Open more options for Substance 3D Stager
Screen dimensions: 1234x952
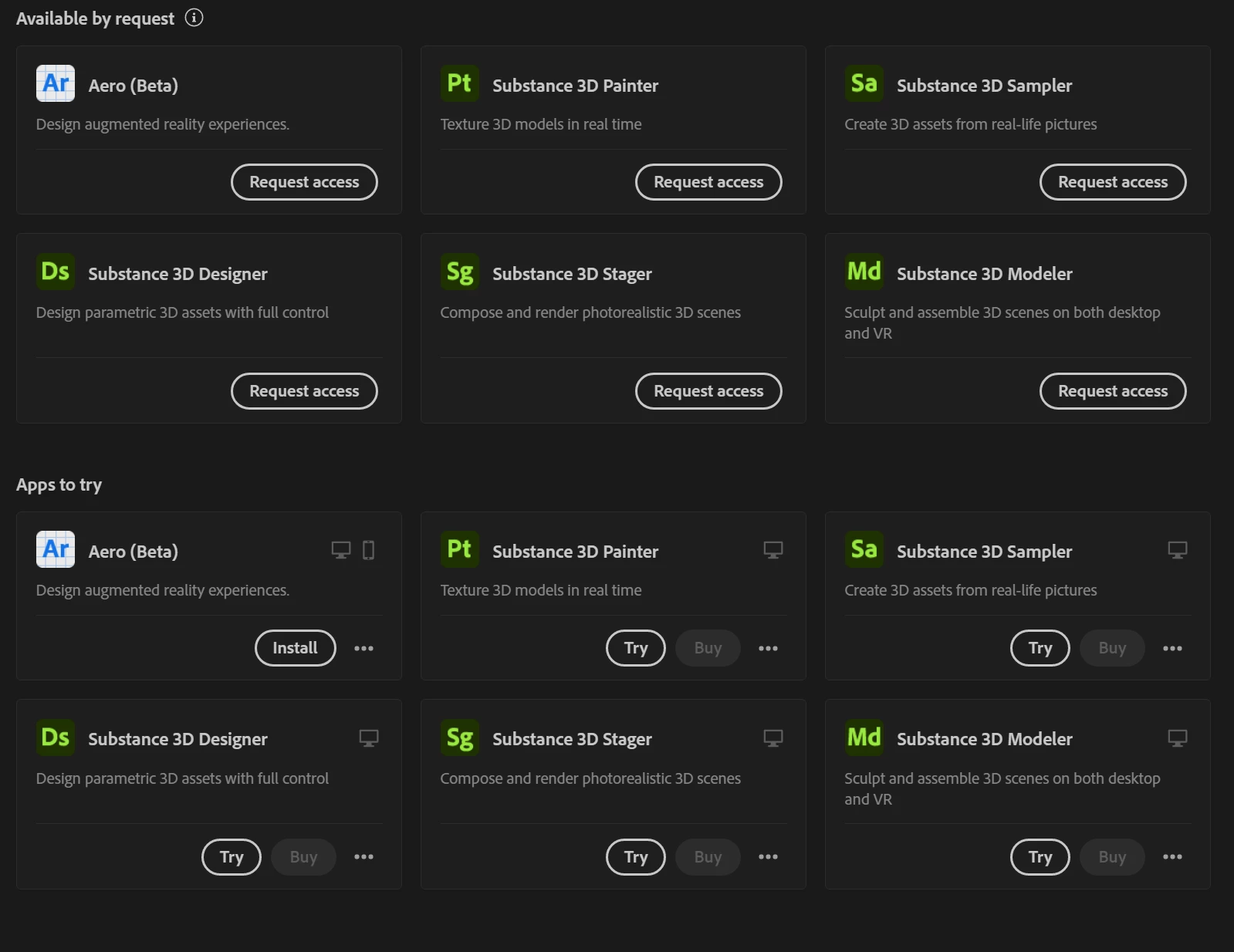pos(769,857)
